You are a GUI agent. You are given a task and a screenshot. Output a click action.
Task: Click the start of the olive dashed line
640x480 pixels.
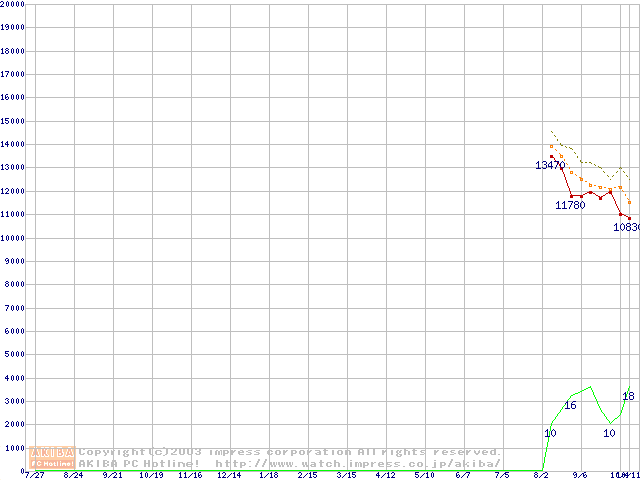pyautogui.click(x=551, y=131)
